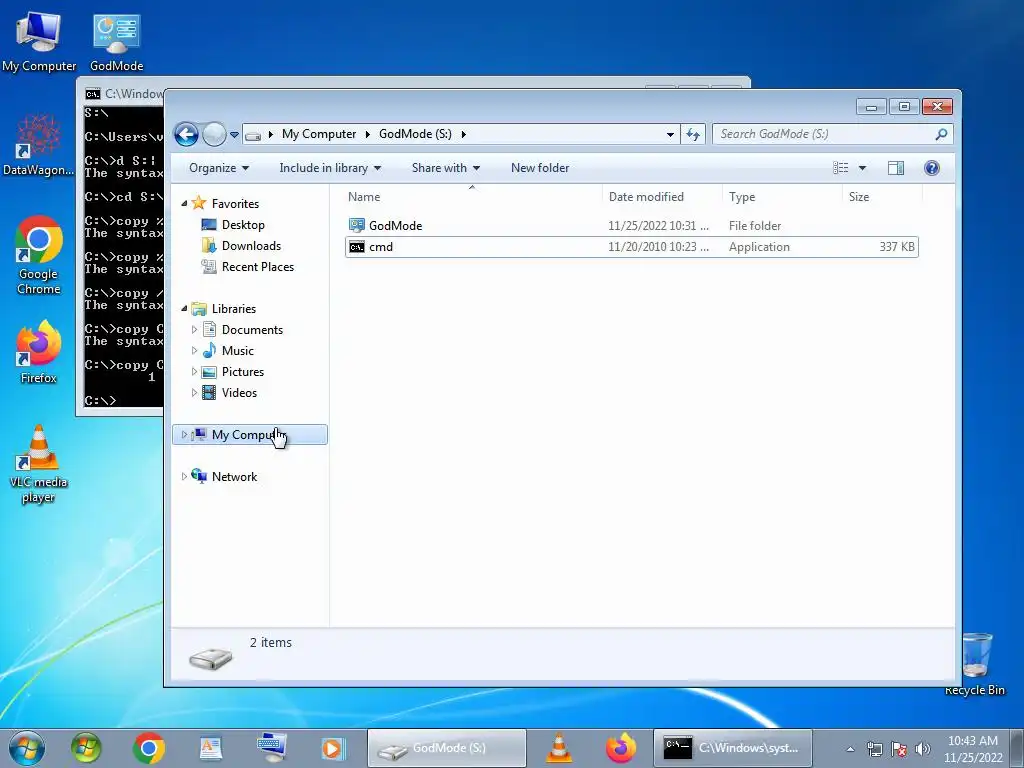
Task: Collapse the Libraries section
Action: tap(184, 308)
